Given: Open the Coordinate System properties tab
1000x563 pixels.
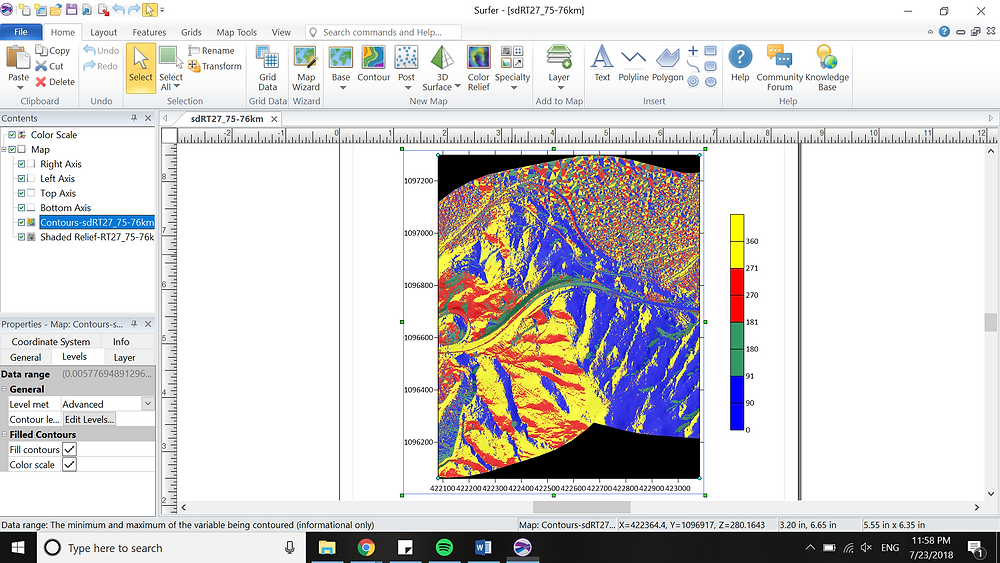Looking at the screenshot, I should tap(51, 342).
